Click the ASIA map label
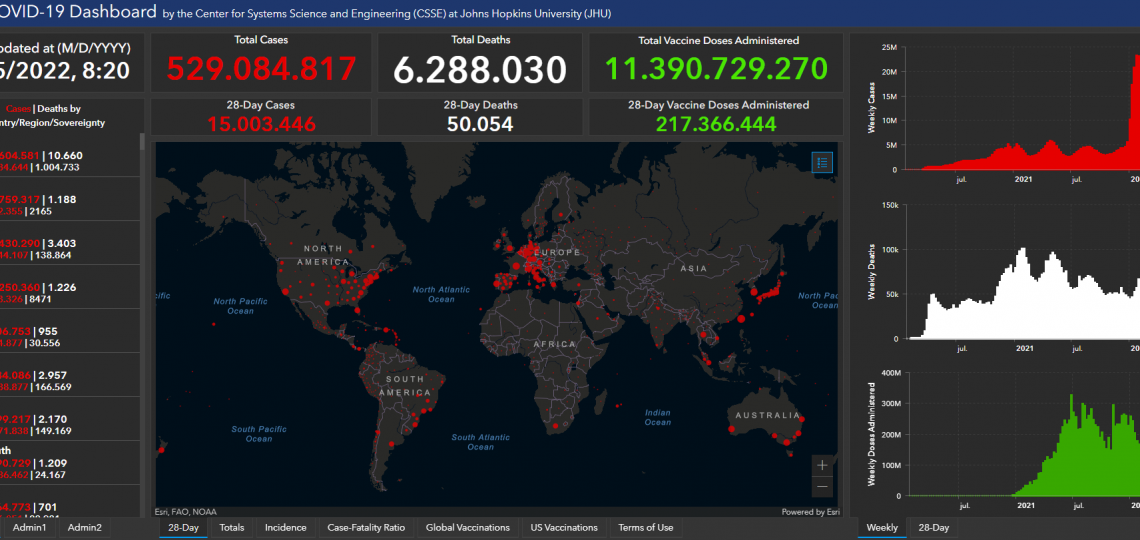This screenshot has height=540, width=1140. click(694, 269)
